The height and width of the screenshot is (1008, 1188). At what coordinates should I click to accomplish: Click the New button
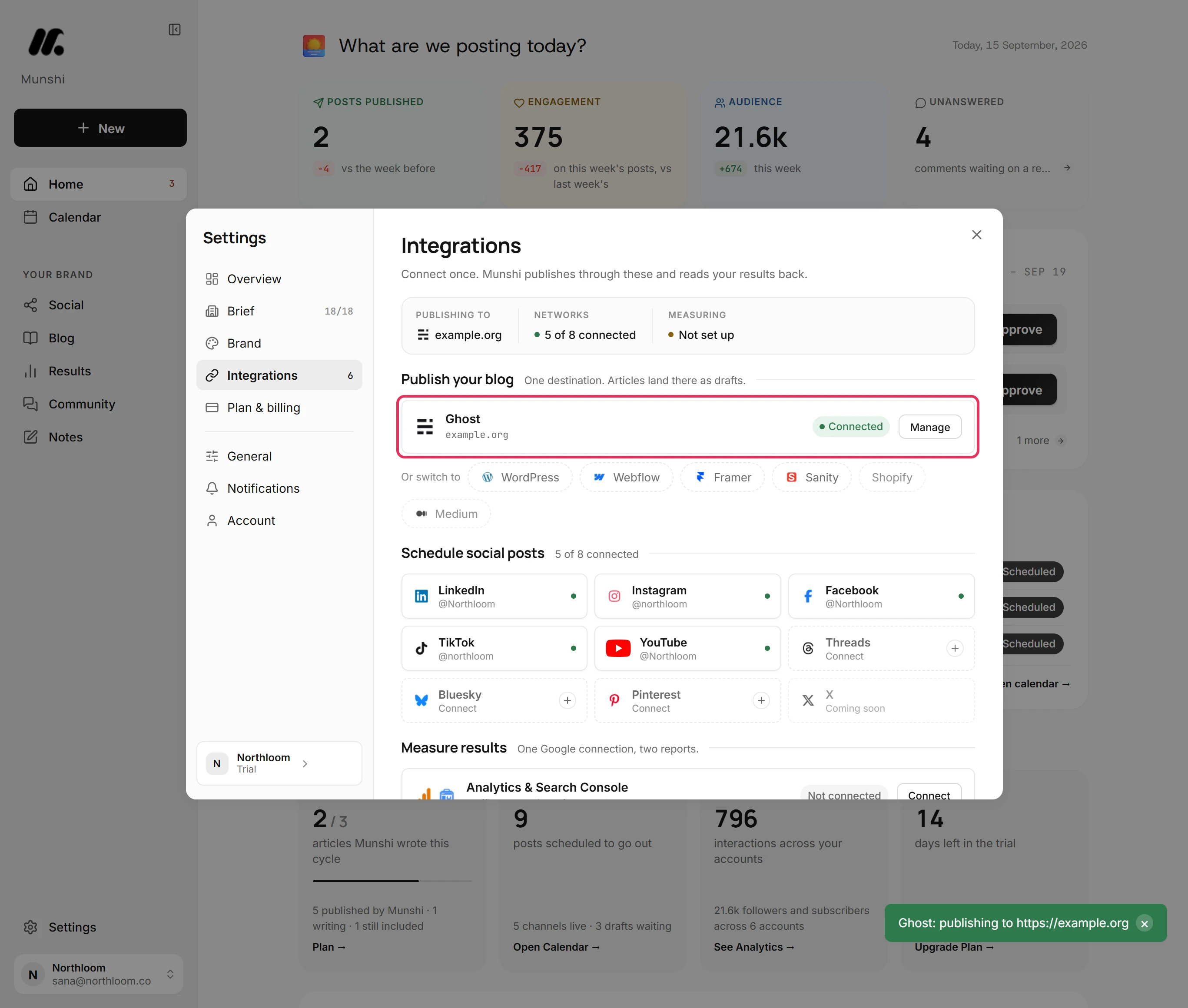(100, 128)
